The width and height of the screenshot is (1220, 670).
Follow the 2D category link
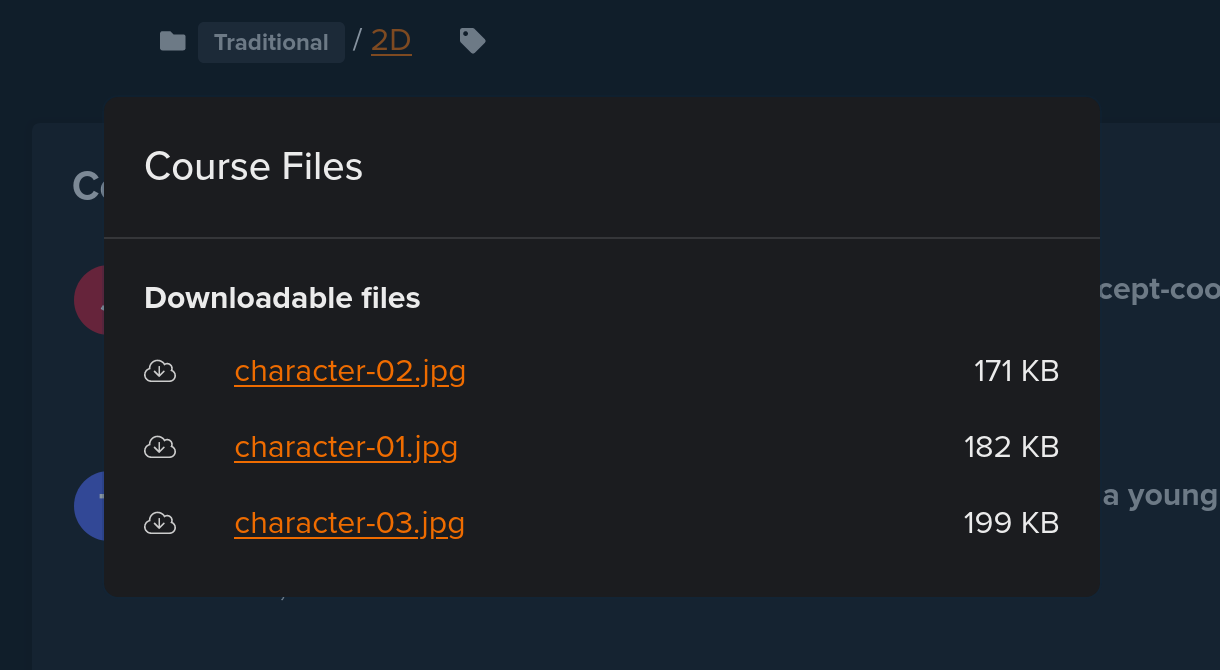point(391,41)
